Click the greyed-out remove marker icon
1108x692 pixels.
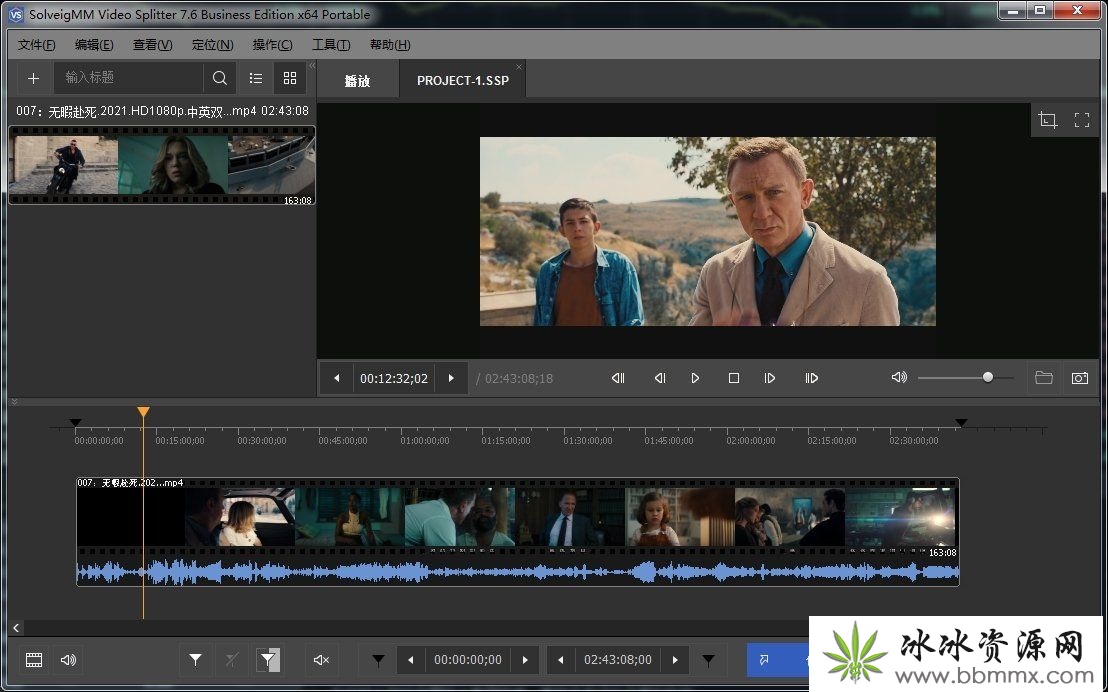coord(232,660)
